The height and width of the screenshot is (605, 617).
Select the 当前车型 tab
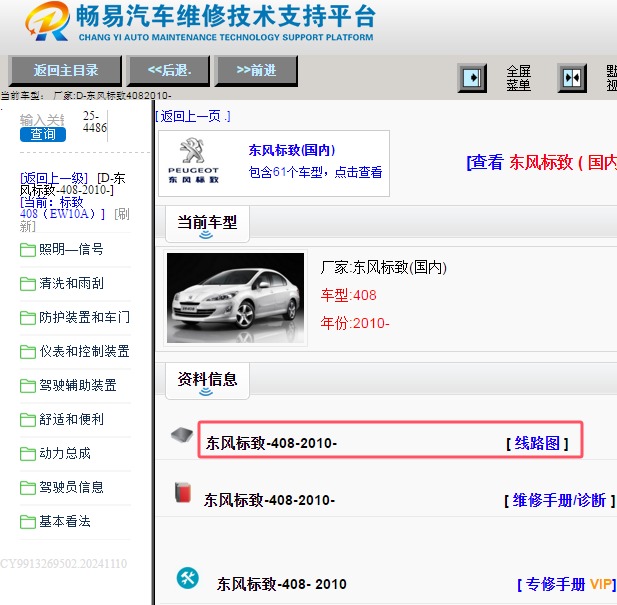pyautogui.click(x=207, y=223)
